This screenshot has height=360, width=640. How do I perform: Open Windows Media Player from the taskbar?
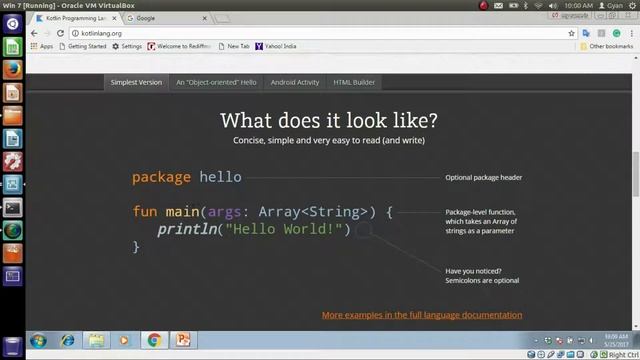pyautogui.click(x=124, y=340)
